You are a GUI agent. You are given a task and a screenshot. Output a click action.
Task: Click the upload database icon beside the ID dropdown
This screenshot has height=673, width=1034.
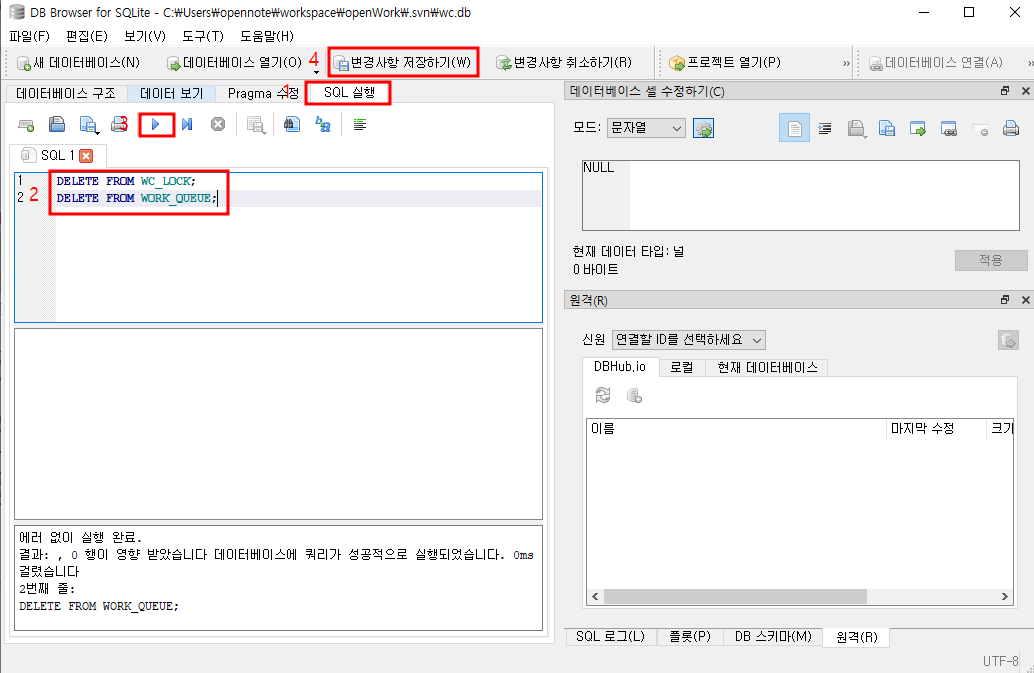click(1008, 340)
